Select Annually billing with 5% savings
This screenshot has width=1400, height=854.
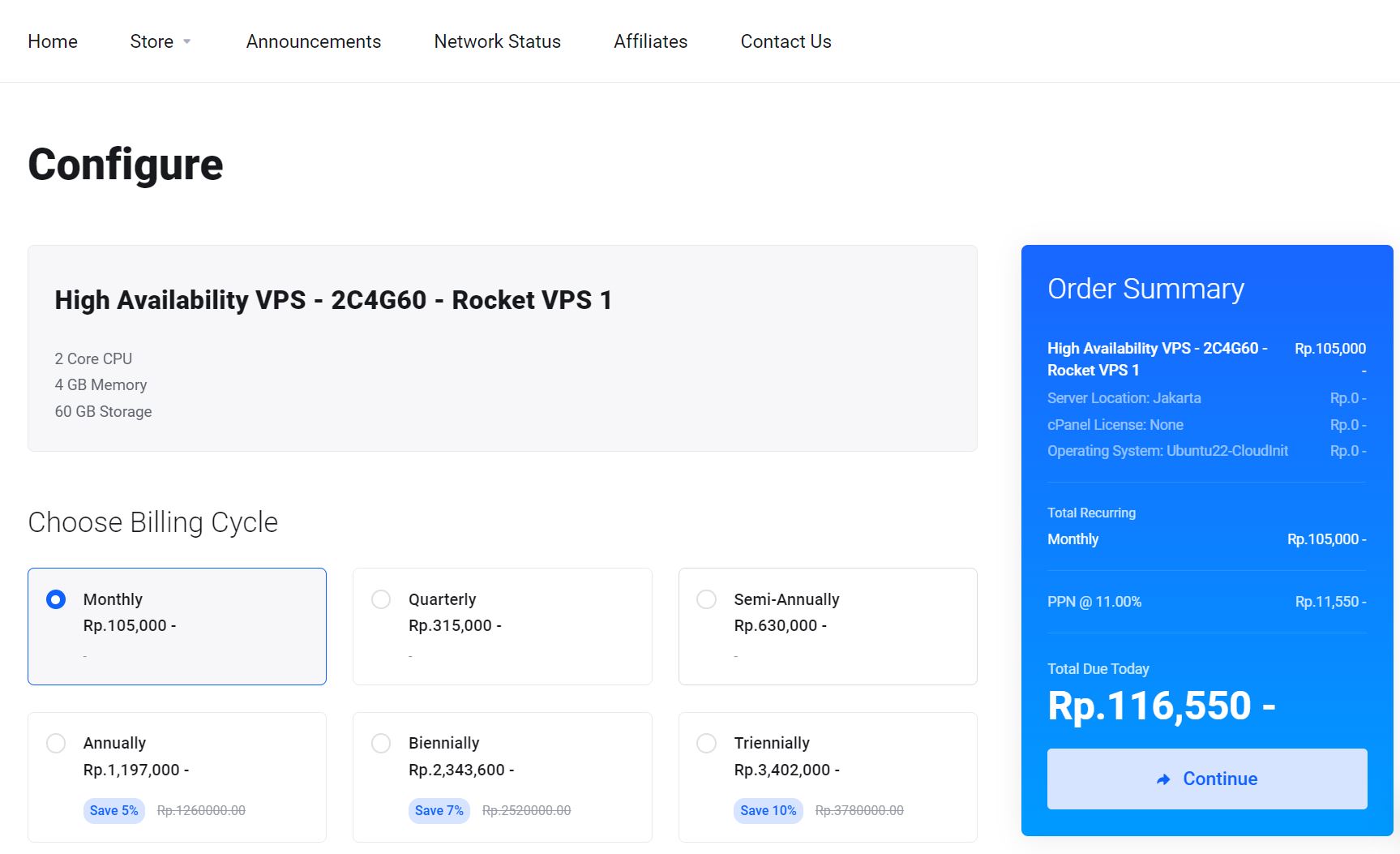point(56,743)
